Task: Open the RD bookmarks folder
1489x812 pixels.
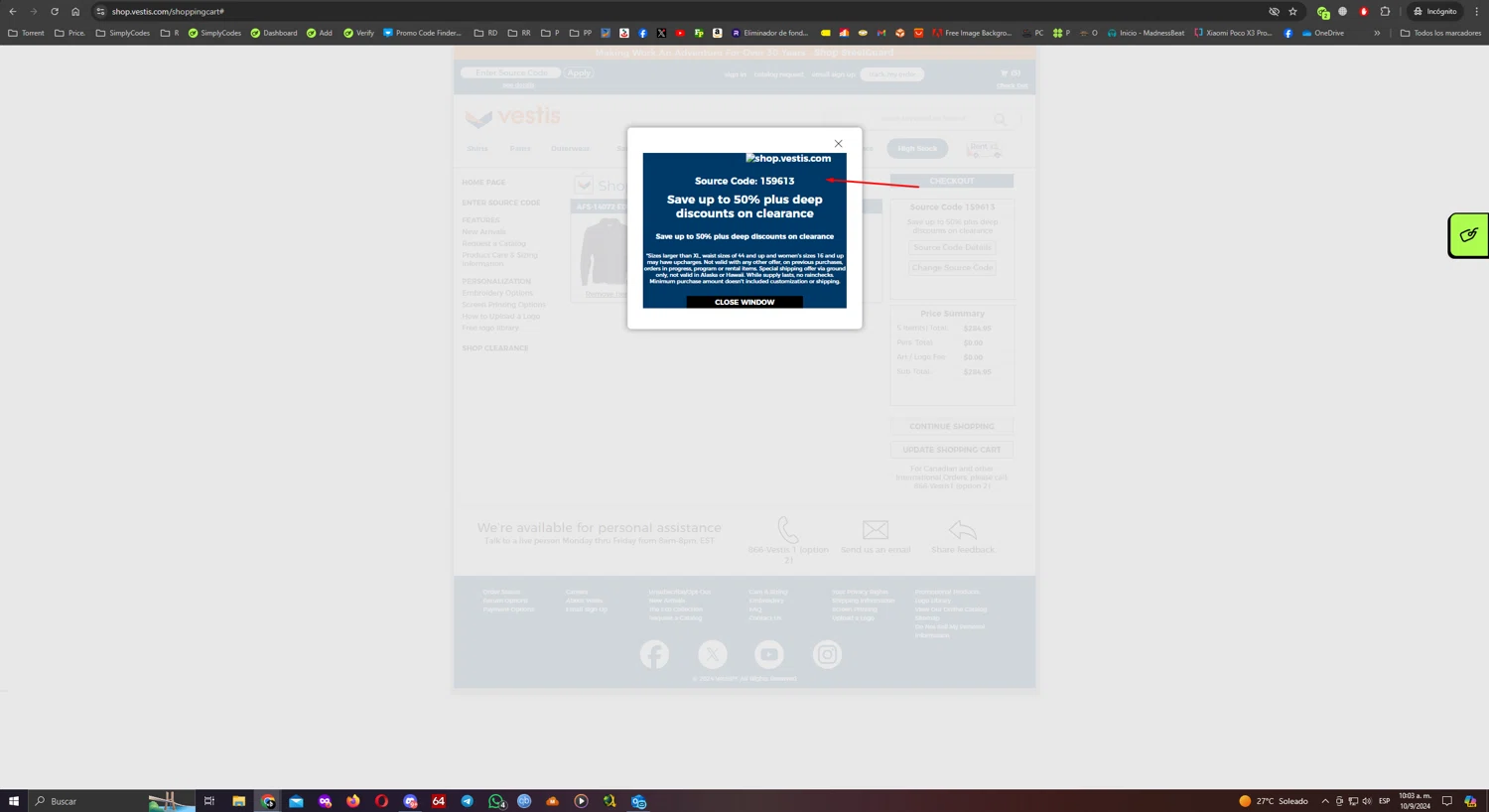Action: tap(486, 33)
